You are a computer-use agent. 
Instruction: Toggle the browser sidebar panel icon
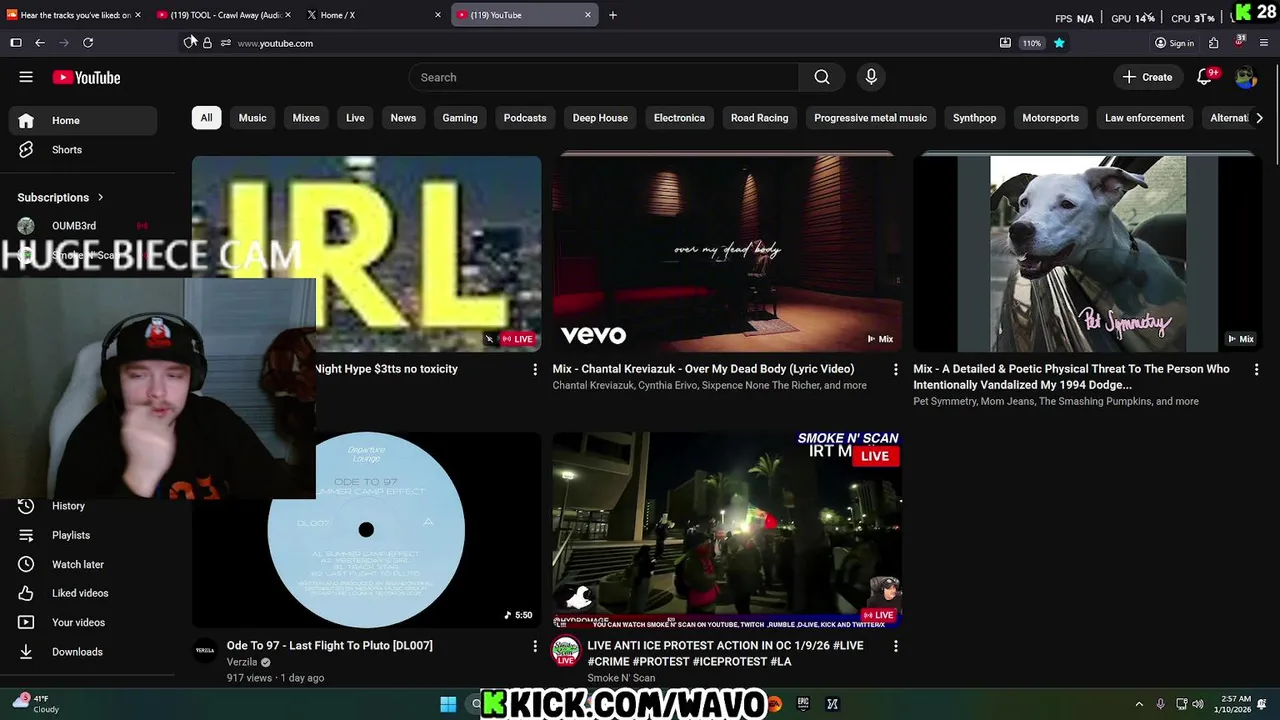16,43
